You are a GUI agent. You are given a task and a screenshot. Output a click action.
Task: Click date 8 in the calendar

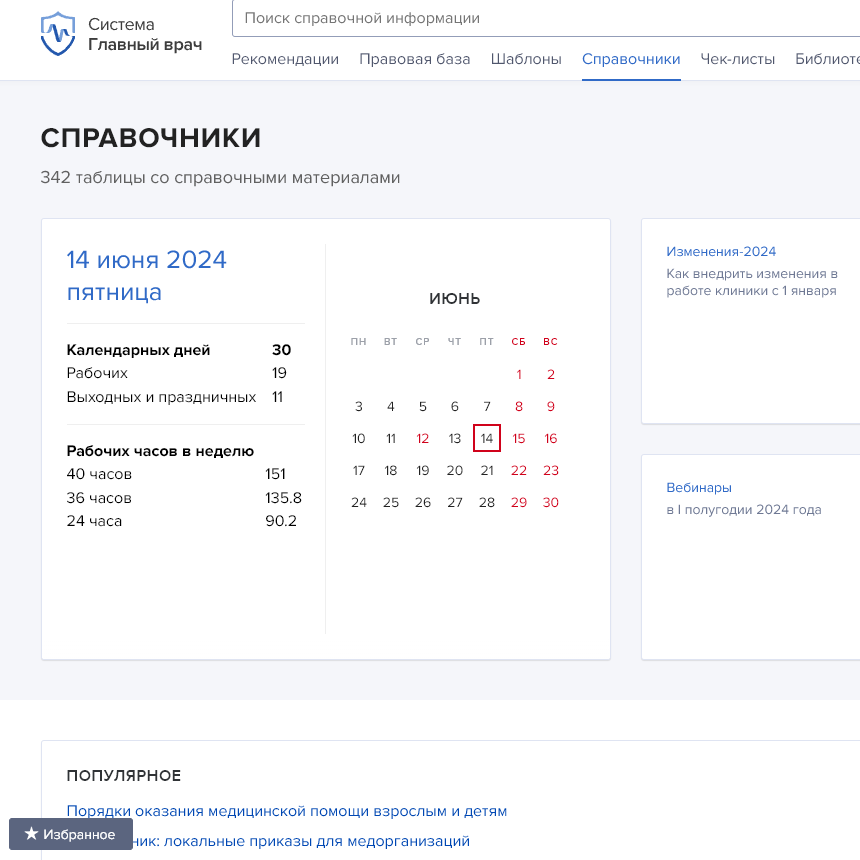pyautogui.click(x=519, y=406)
